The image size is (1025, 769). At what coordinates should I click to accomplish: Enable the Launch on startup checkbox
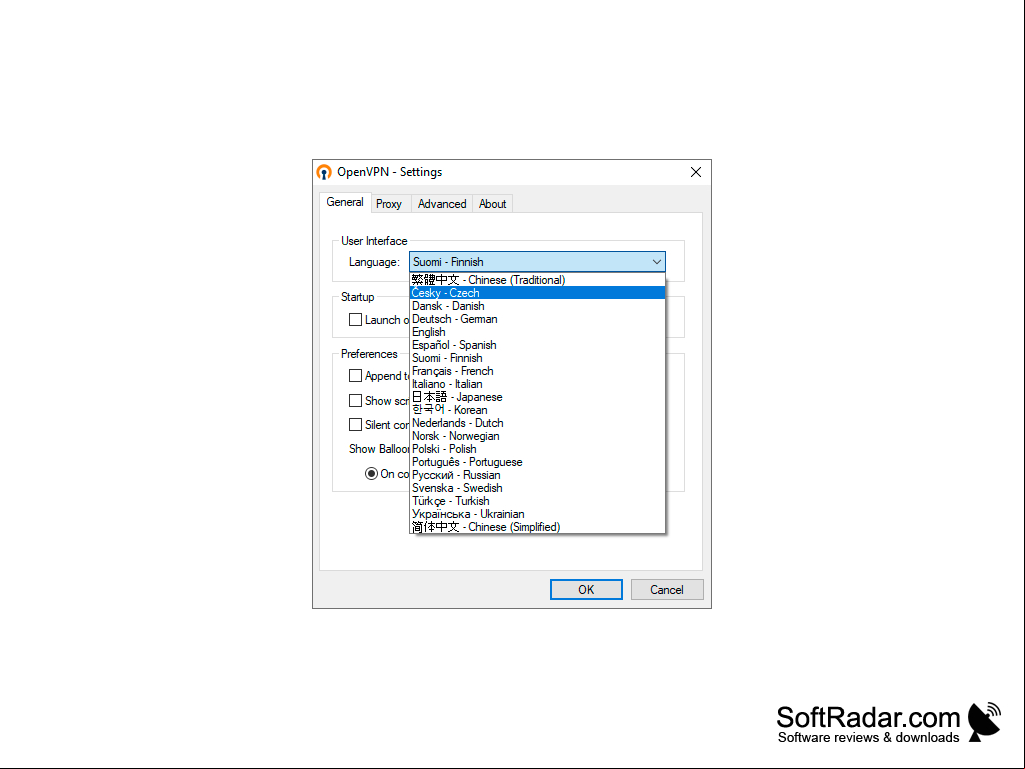tap(356, 320)
